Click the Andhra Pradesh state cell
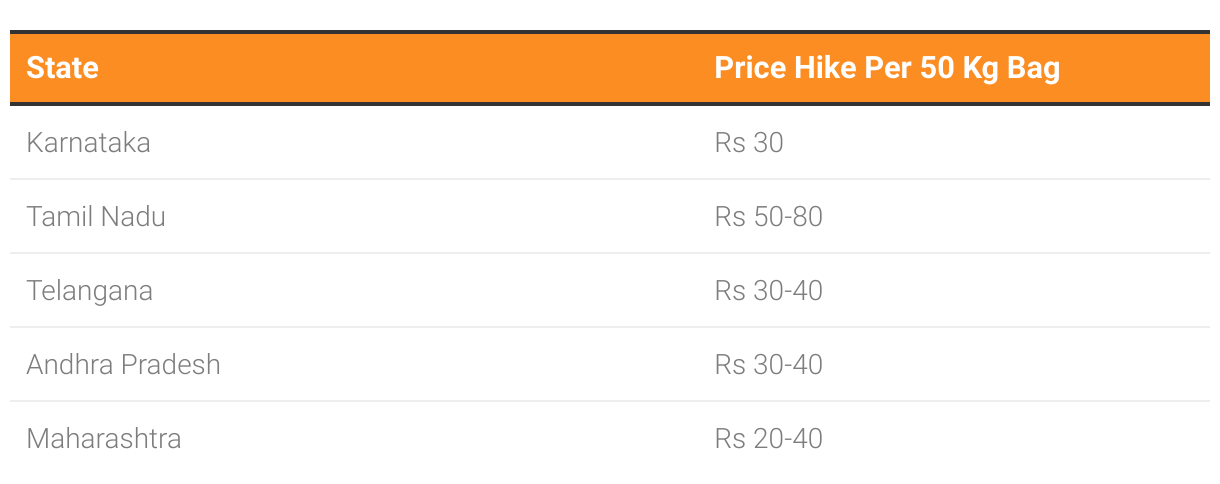Viewport: 1220px width, 484px height. click(x=123, y=364)
